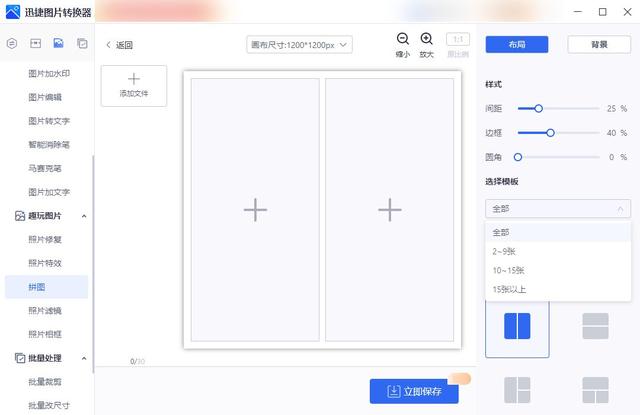Image resolution: width=640 pixels, height=415 pixels.
Task: Click download icon on 立即保存 button
Action: click(x=393, y=391)
